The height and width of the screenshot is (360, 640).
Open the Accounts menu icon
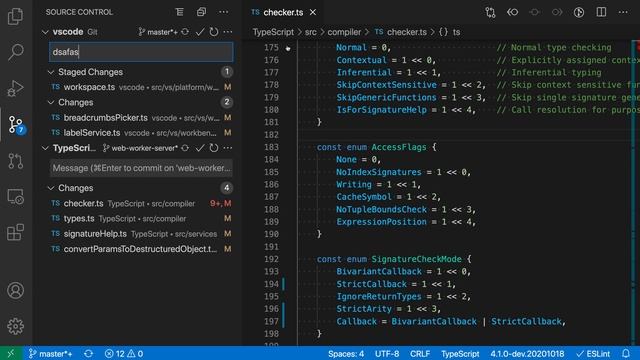pos(15,290)
